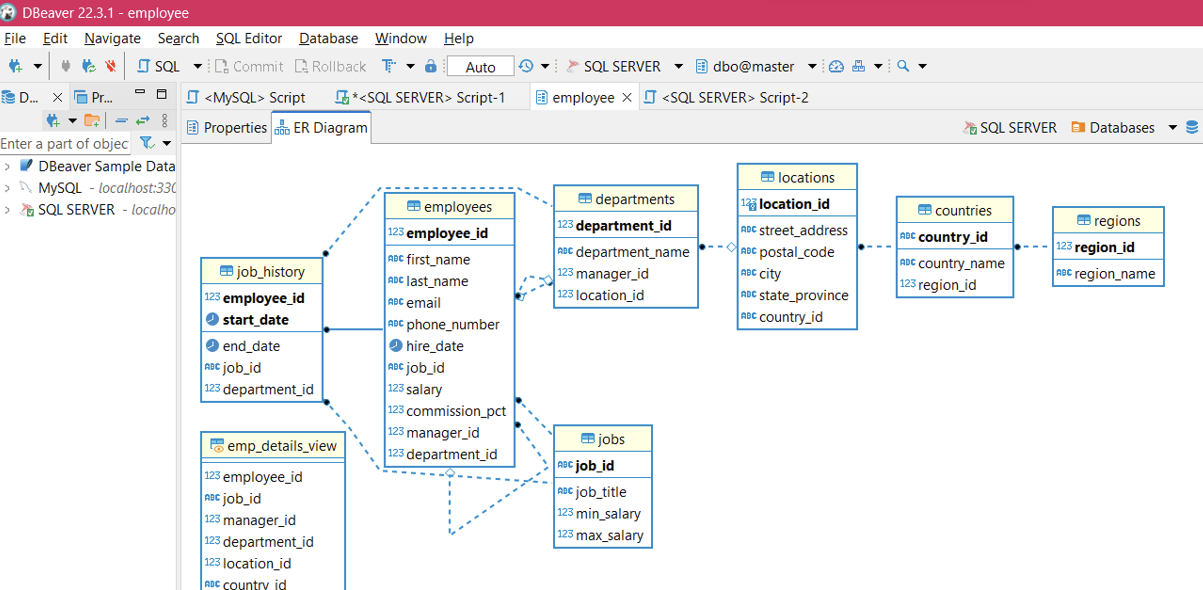
Task: Switch to the Properties sub-tab
Action: (x=227, y=127)
